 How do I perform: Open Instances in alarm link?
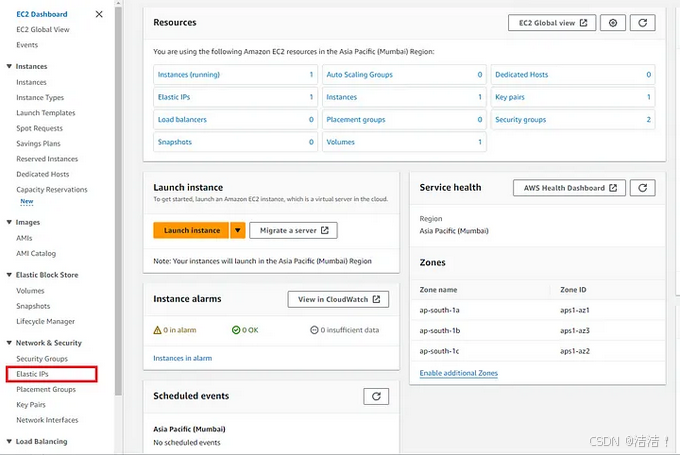pyautogui.click(x=183, y=358)
